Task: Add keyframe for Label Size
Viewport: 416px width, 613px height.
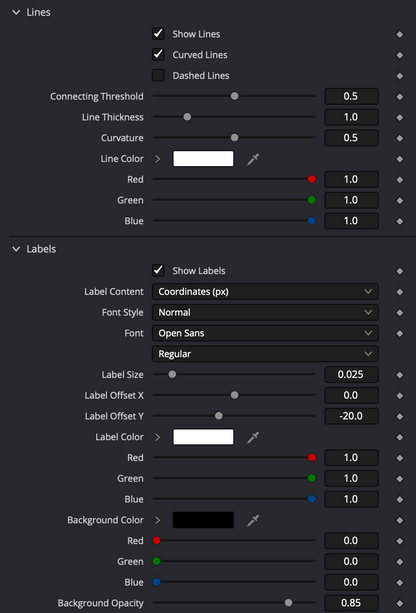Action: click(399, 375)
